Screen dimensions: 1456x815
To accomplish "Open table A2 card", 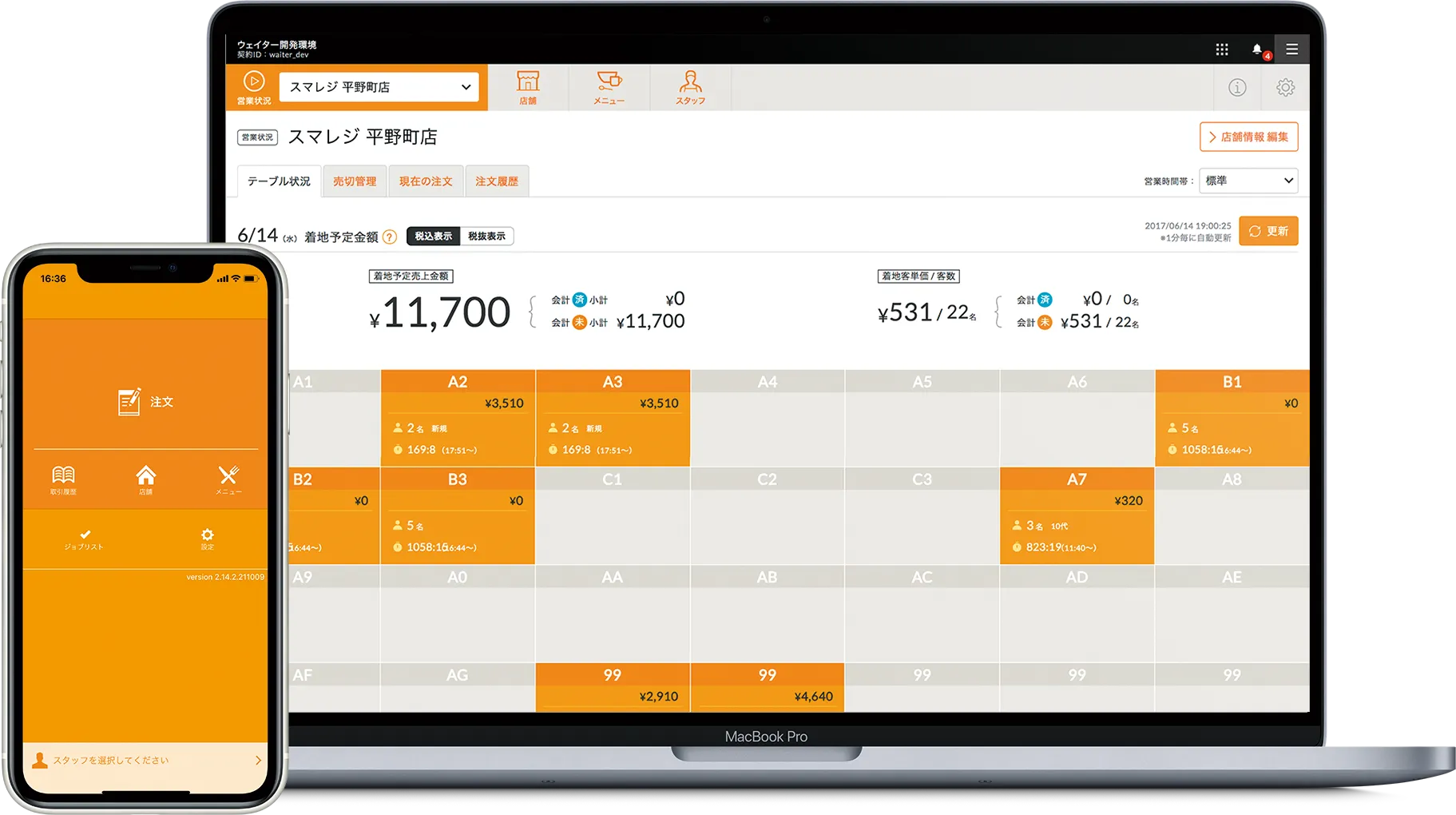I will pyautogui.click(x=458, y=418).
